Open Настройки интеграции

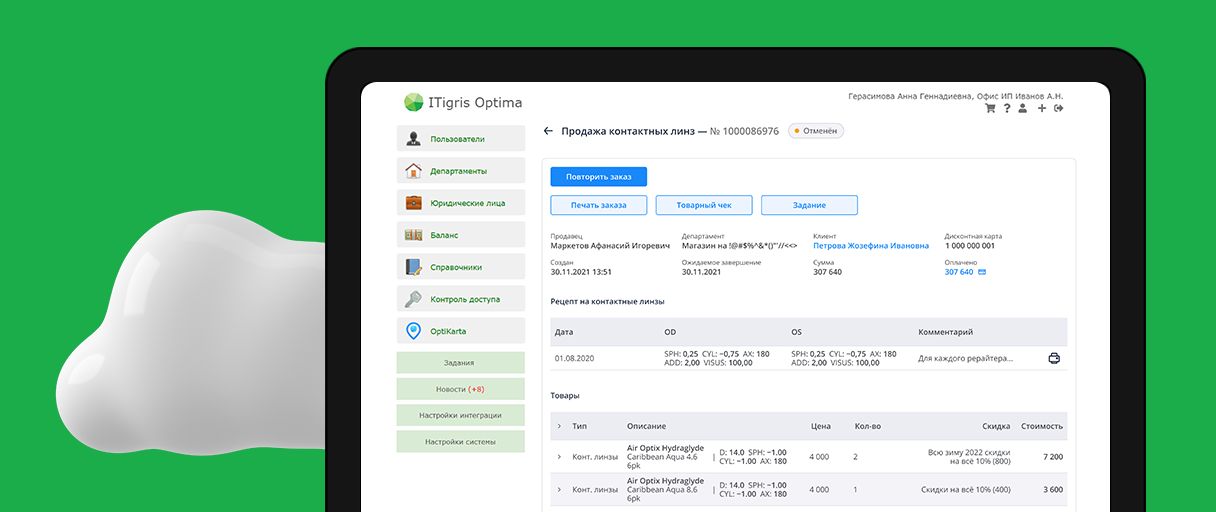click(x=461, y=415)
